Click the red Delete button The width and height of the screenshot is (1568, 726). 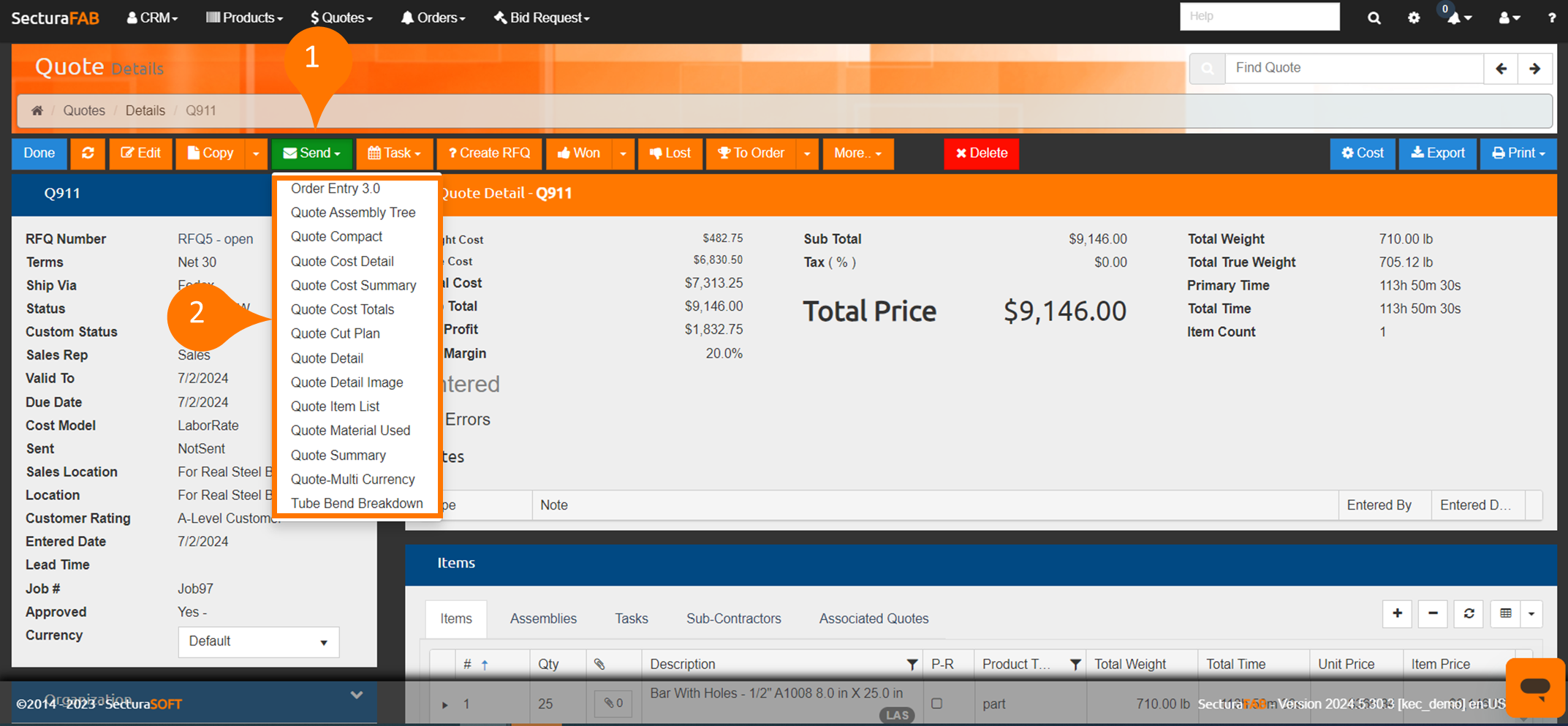[981, 154]
